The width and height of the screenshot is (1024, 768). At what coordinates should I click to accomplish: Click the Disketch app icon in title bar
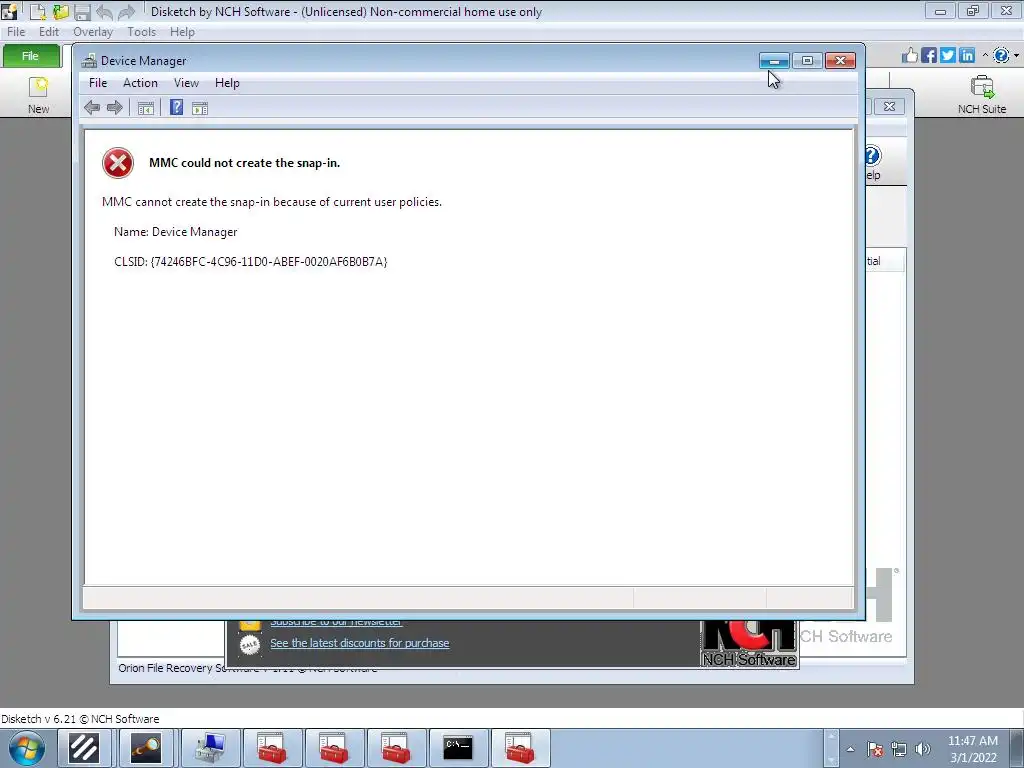(x=9, y=11)
